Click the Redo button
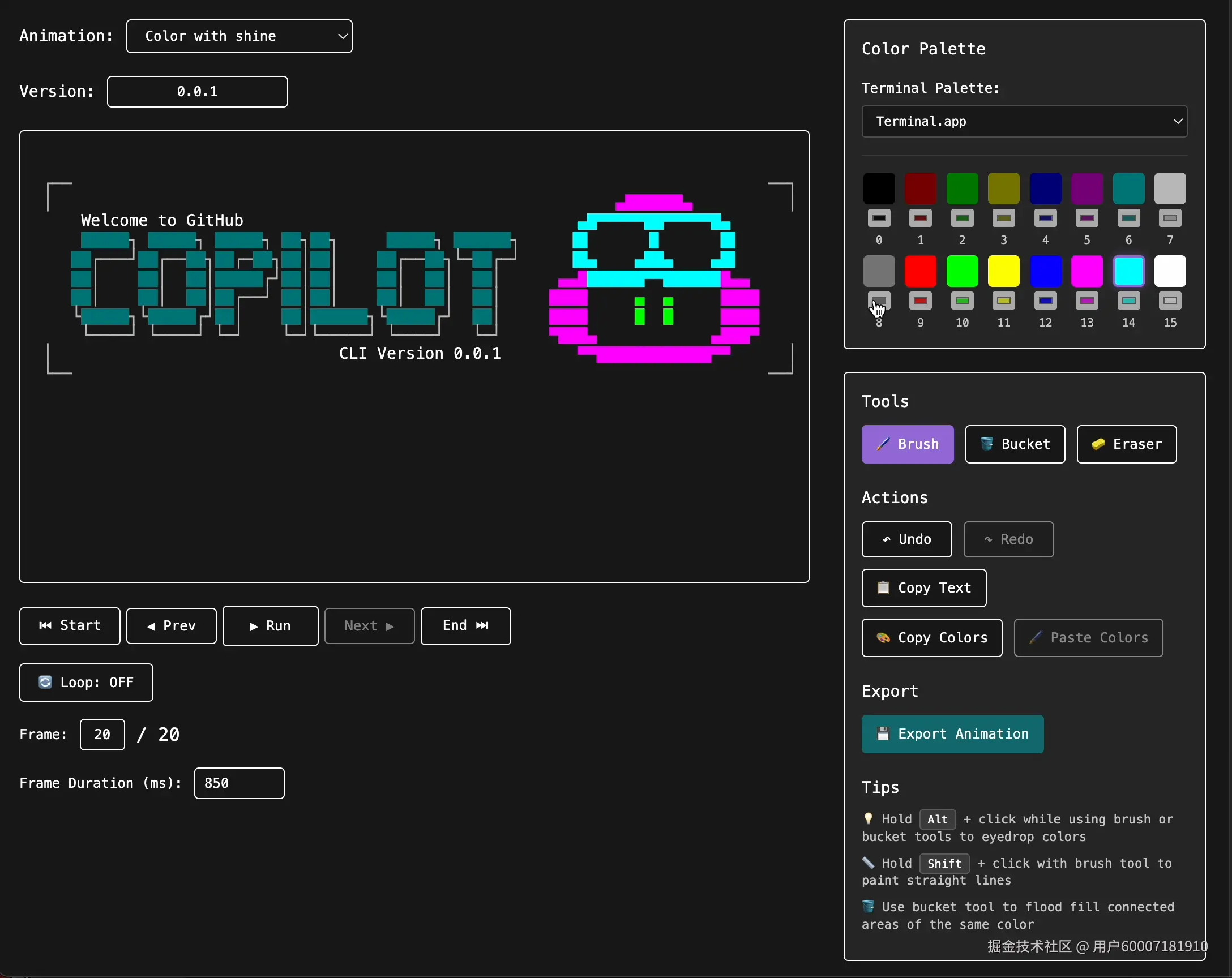The height and width of the screenshot is (978, 1232). [1008, 539]
